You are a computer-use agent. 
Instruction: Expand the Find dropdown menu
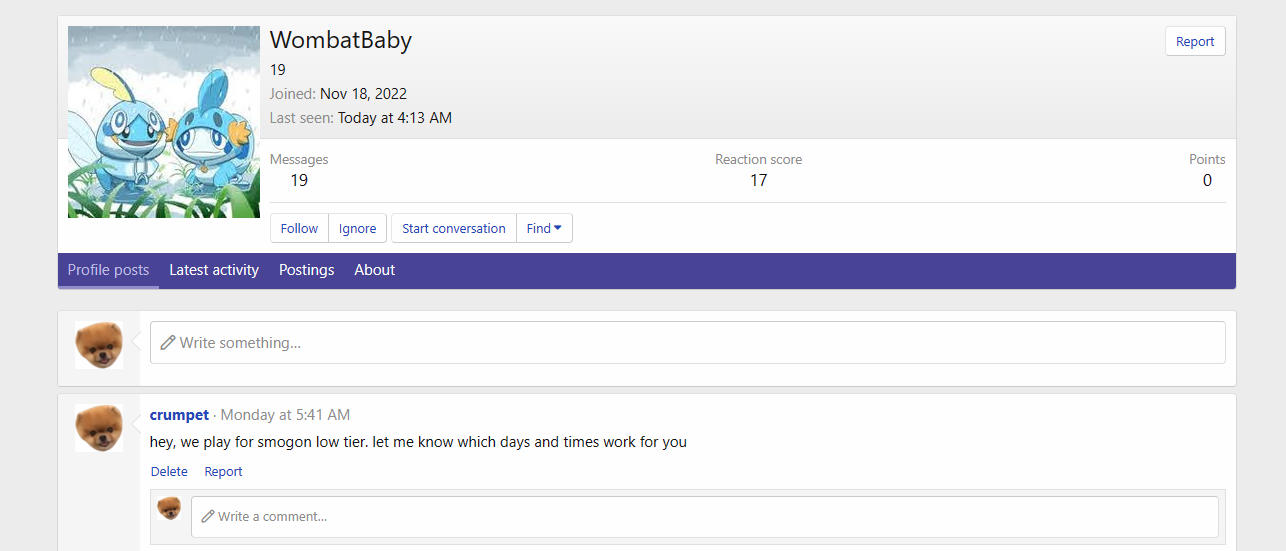pos(544,228)
